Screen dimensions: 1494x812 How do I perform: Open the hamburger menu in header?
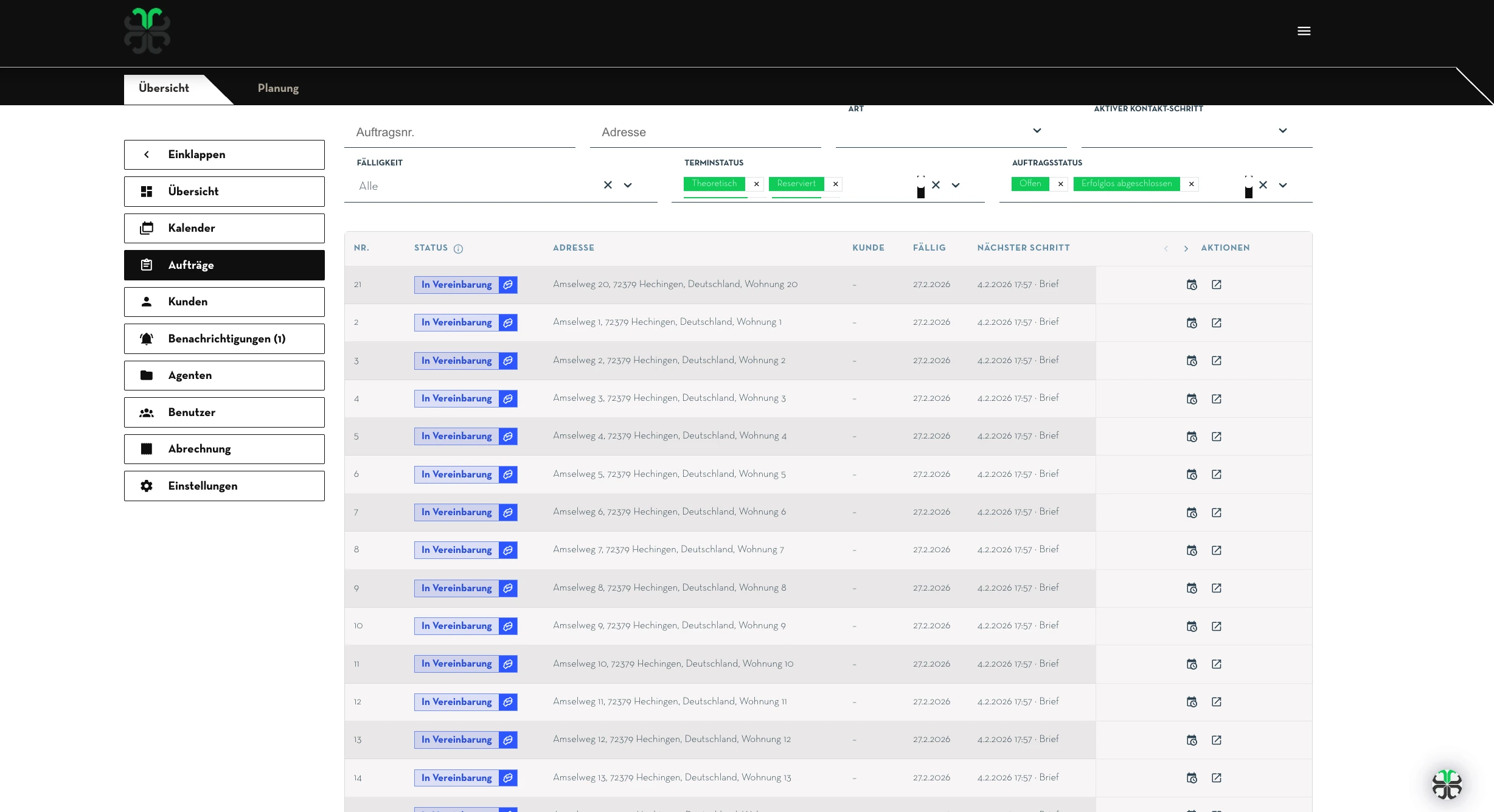tap(1304, 31)
